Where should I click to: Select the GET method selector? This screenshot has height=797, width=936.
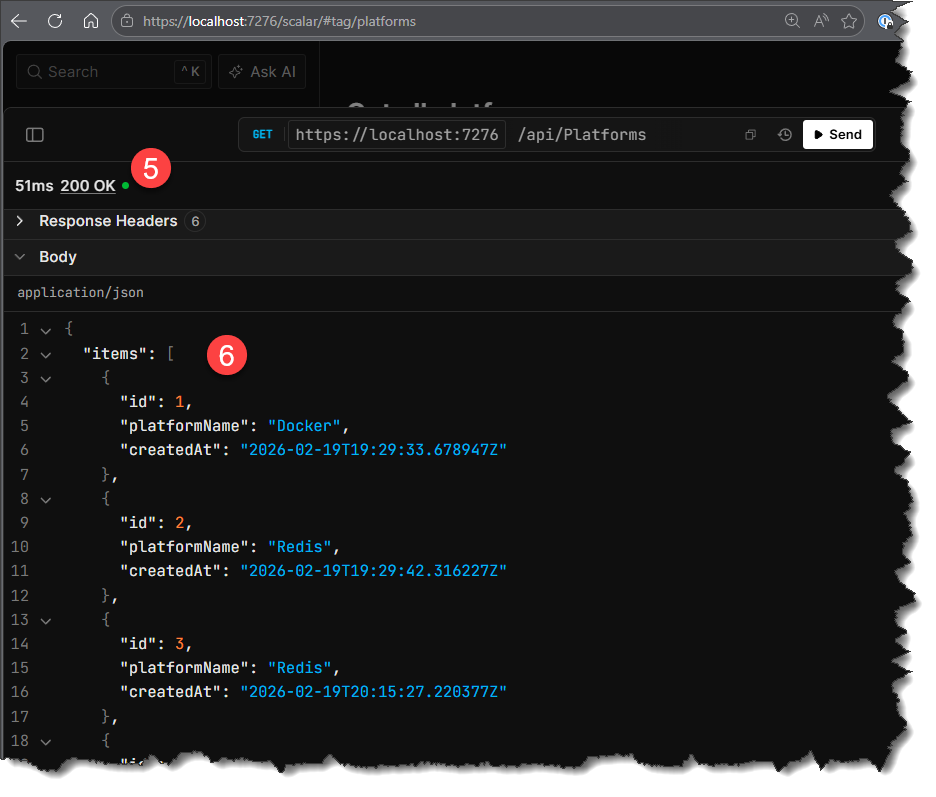tap(262, 135)
